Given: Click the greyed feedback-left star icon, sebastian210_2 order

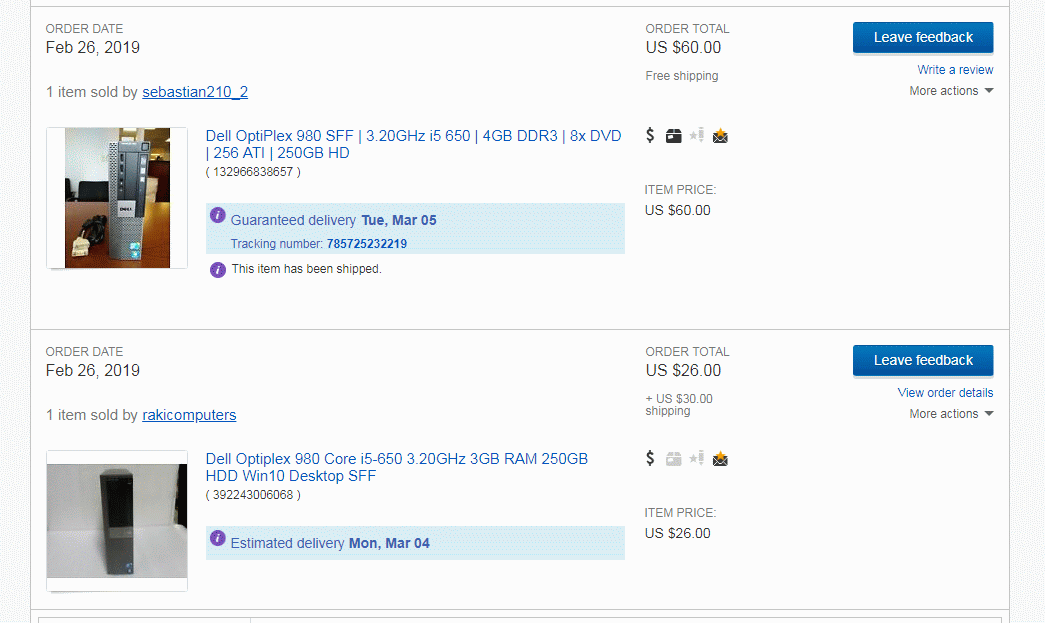Looking at the screenshot, I should click(x=696, y=135).
